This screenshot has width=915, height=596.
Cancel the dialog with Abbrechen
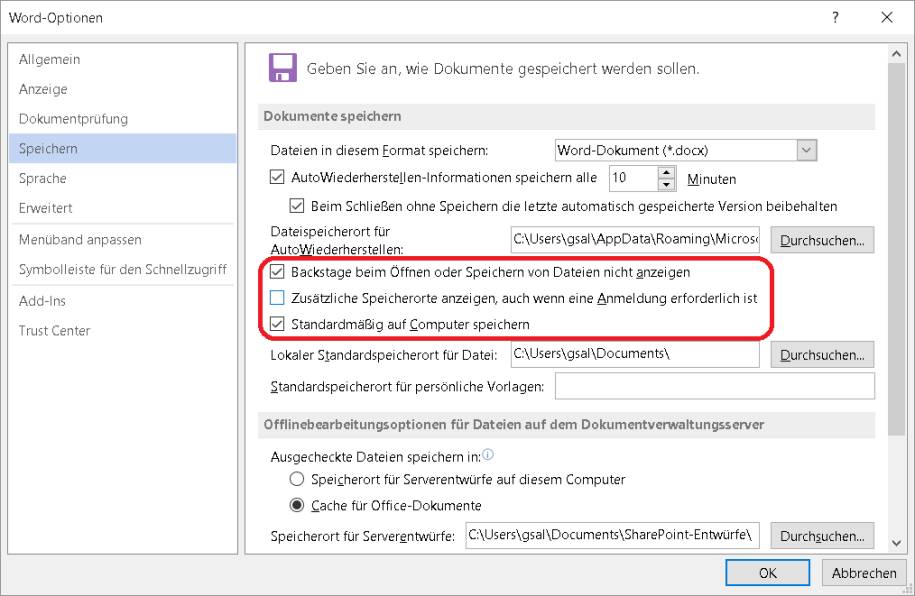863,573
